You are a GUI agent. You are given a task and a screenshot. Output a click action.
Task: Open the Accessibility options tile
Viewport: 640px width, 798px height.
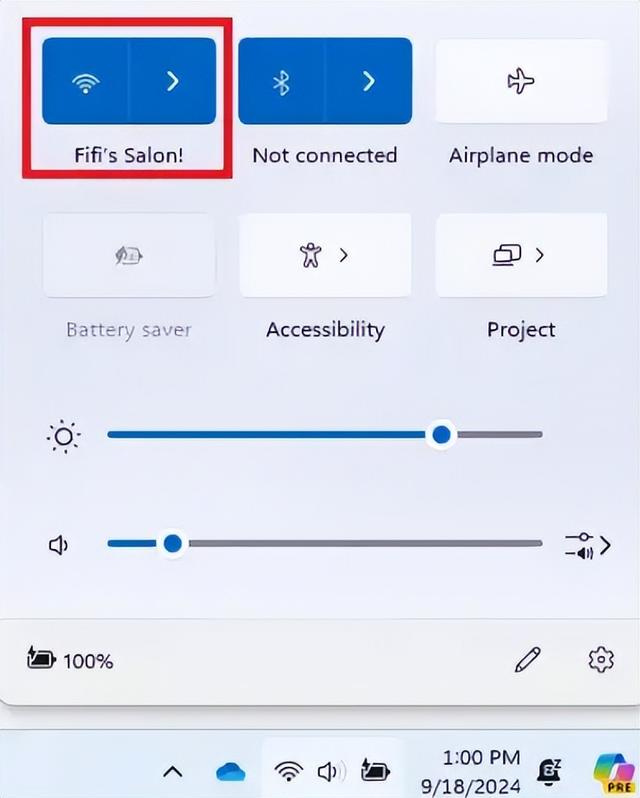pos(325,255)
